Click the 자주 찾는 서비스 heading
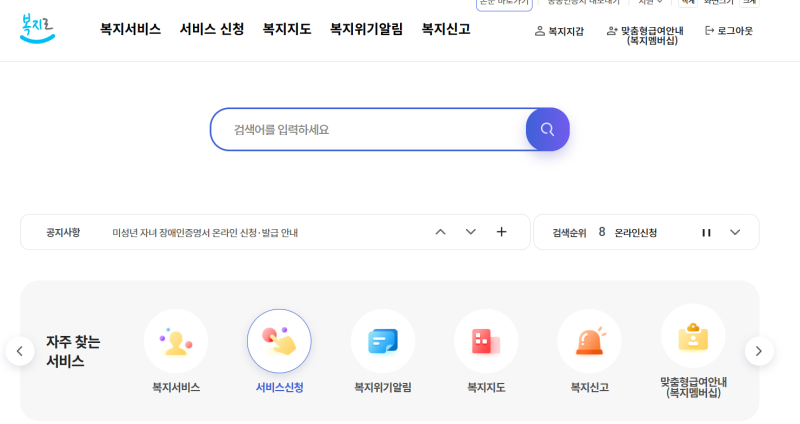Image resolution: width=800 pixels, height=424 pixels. [73, 351]
